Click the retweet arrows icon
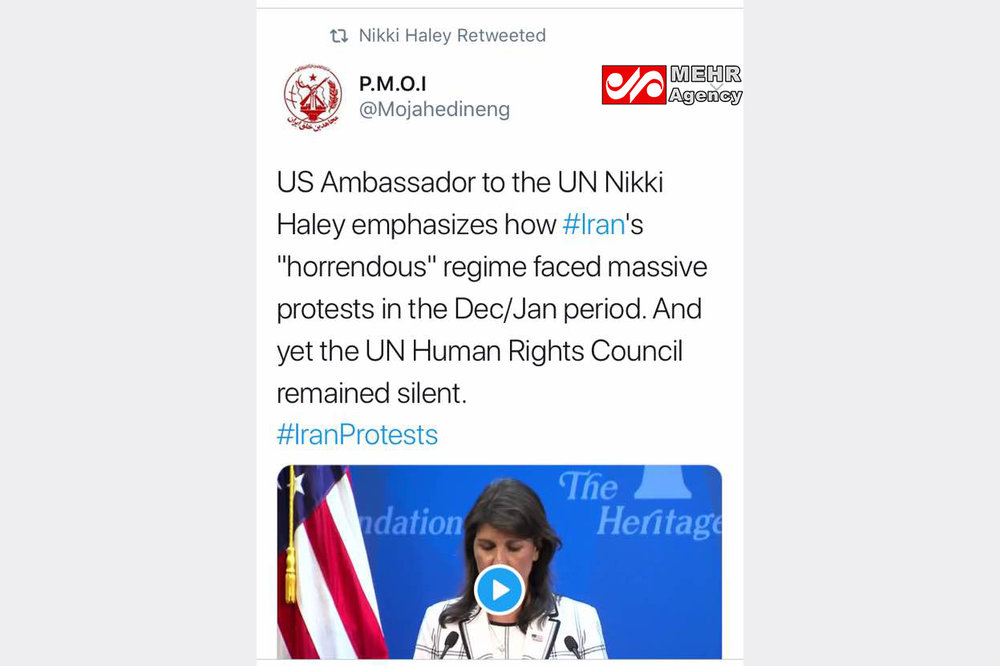 tap(339, 36)
